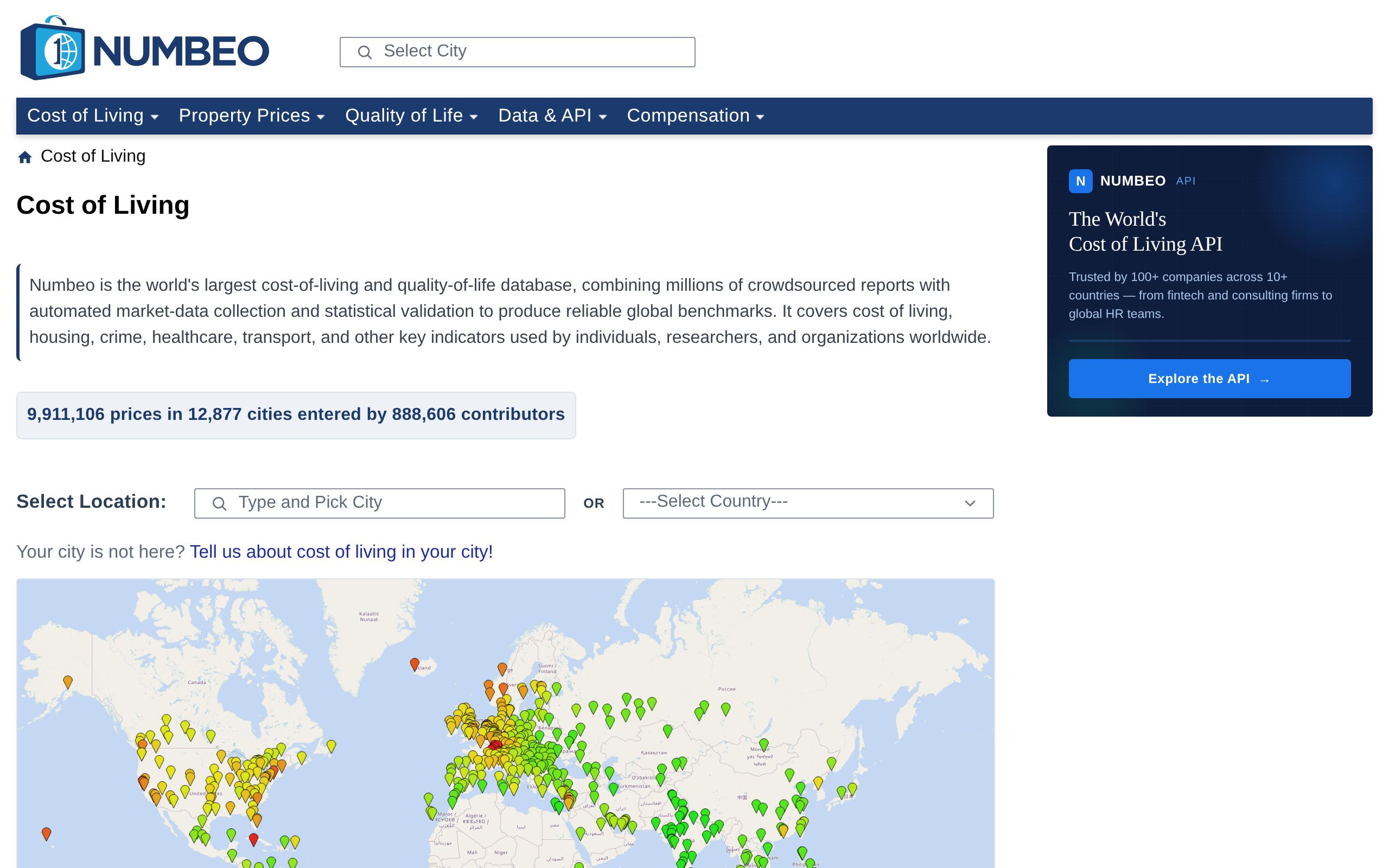1389x868 pixels.
Task: Open Data & API menu
Action: pos(552,116)
